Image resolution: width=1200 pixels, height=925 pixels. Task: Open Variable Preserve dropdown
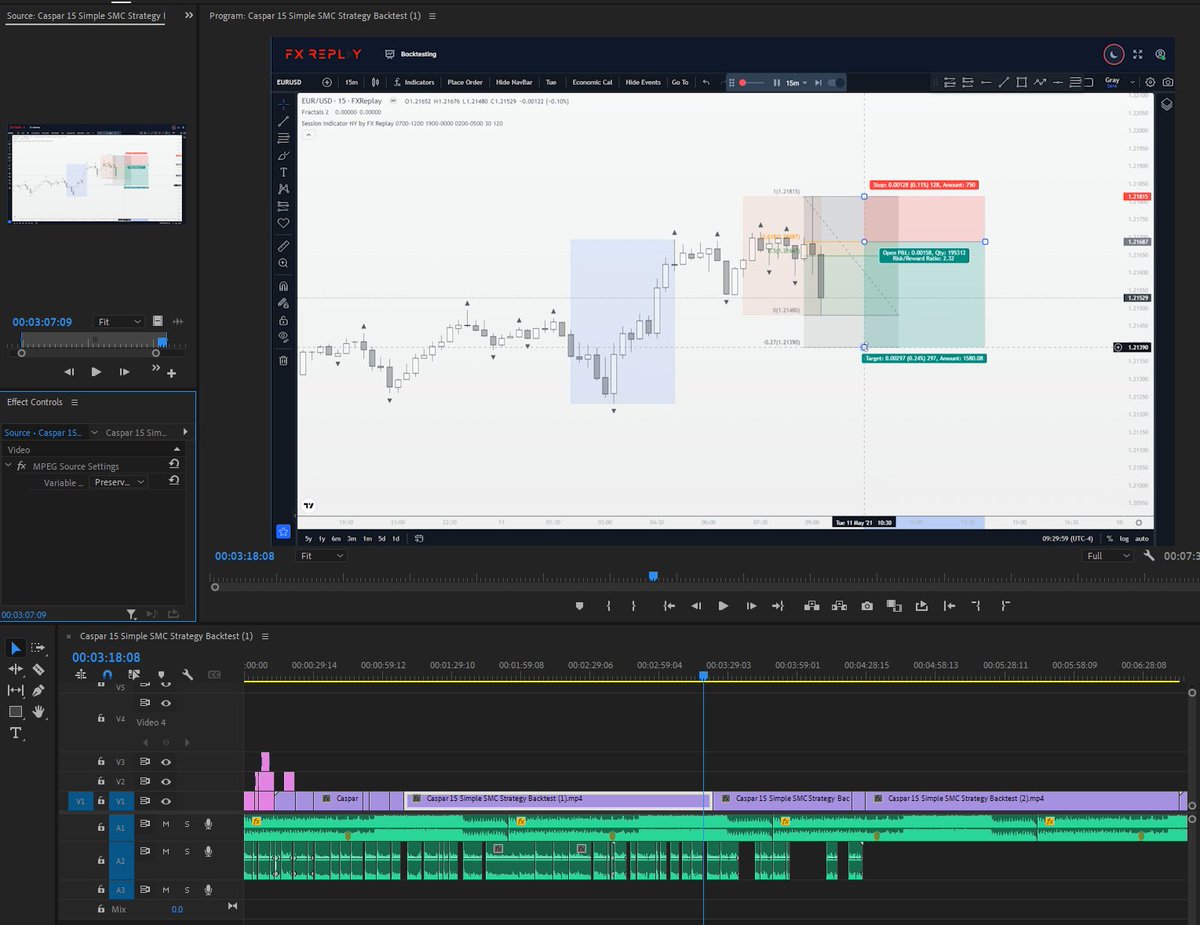119,482
